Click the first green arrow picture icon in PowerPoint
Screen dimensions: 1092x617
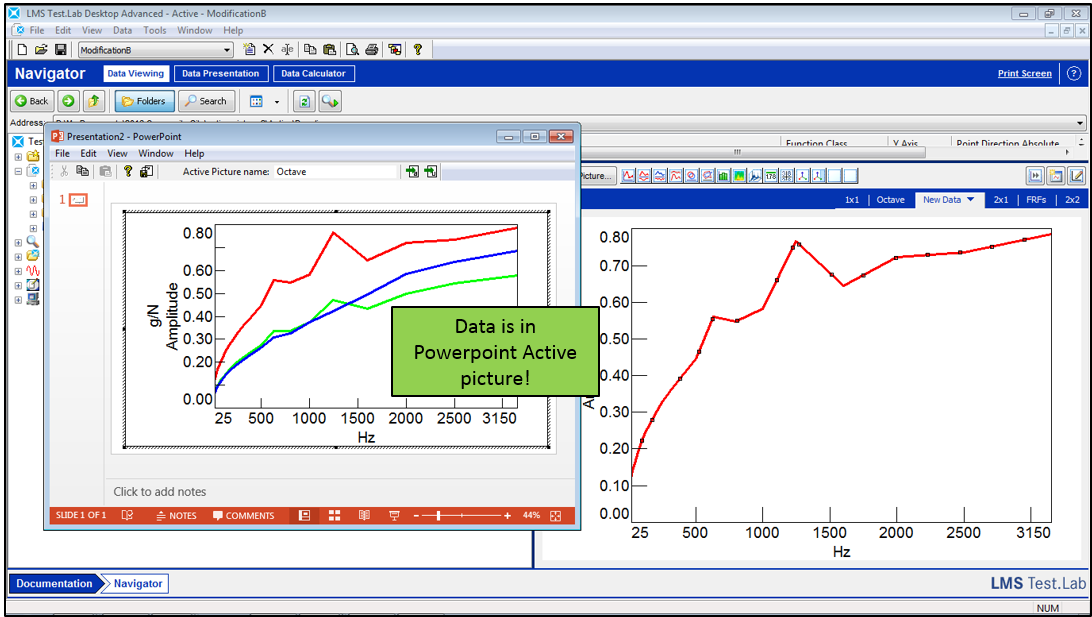pyautogui.click(x=412, y=171)
